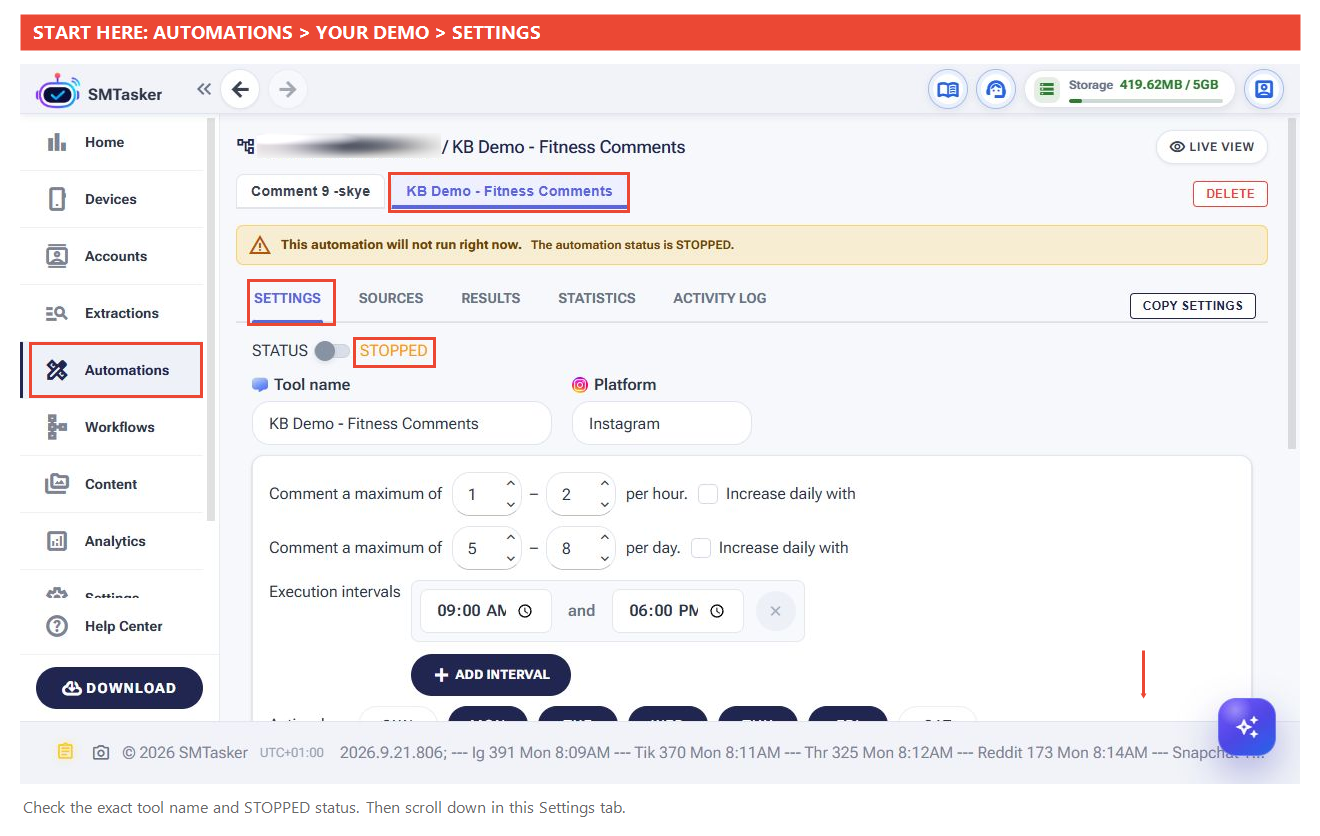This screenshot has height=836, width=1320.
Task: Click the Platform field showing Instagram
Action: [x=662, y=423]
